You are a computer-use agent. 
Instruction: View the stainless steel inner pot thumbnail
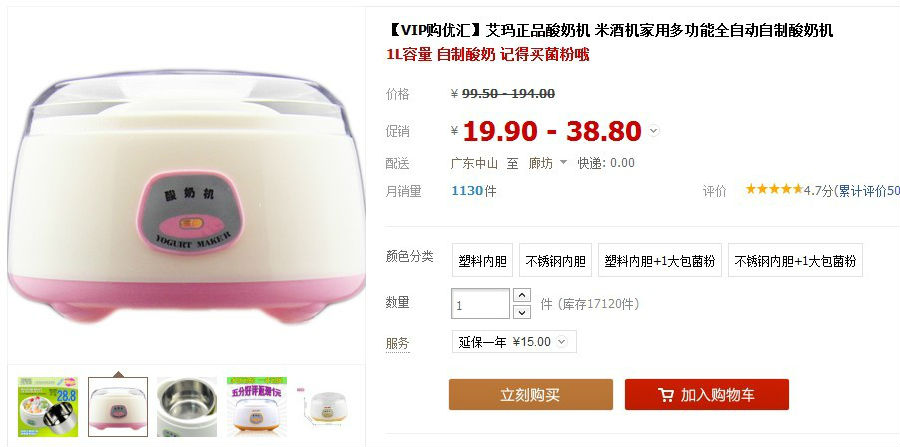(x=187, y=406)
